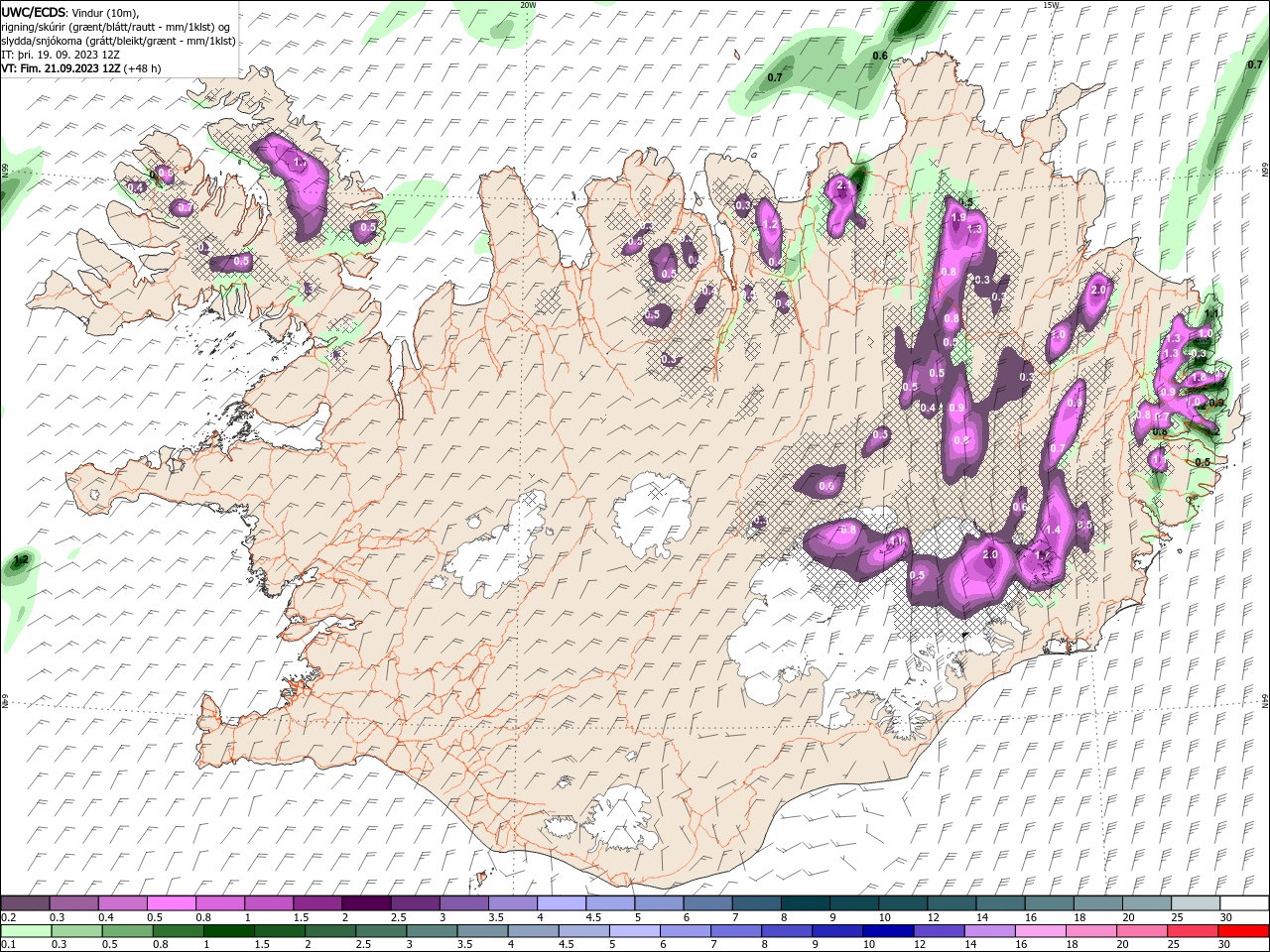Select the valid time line 'VT: Fim. 21.09.2023 12Z'
The image size is (1270, 952).
coord(61,68)
